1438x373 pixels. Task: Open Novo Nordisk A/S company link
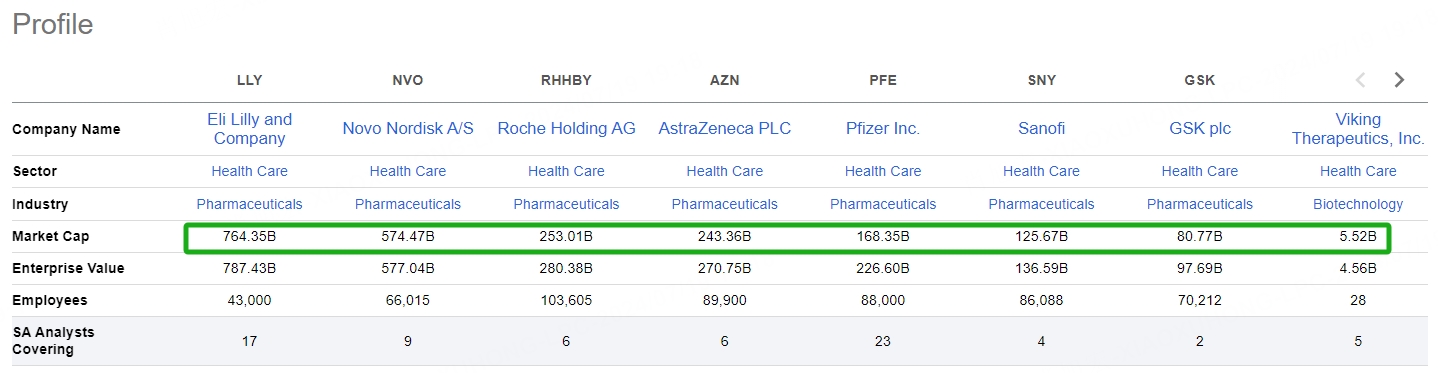pos(408,129)
